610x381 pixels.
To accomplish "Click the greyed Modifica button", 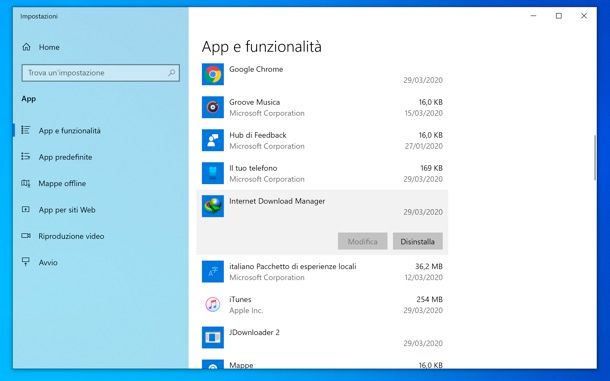I will pos(363,241).
